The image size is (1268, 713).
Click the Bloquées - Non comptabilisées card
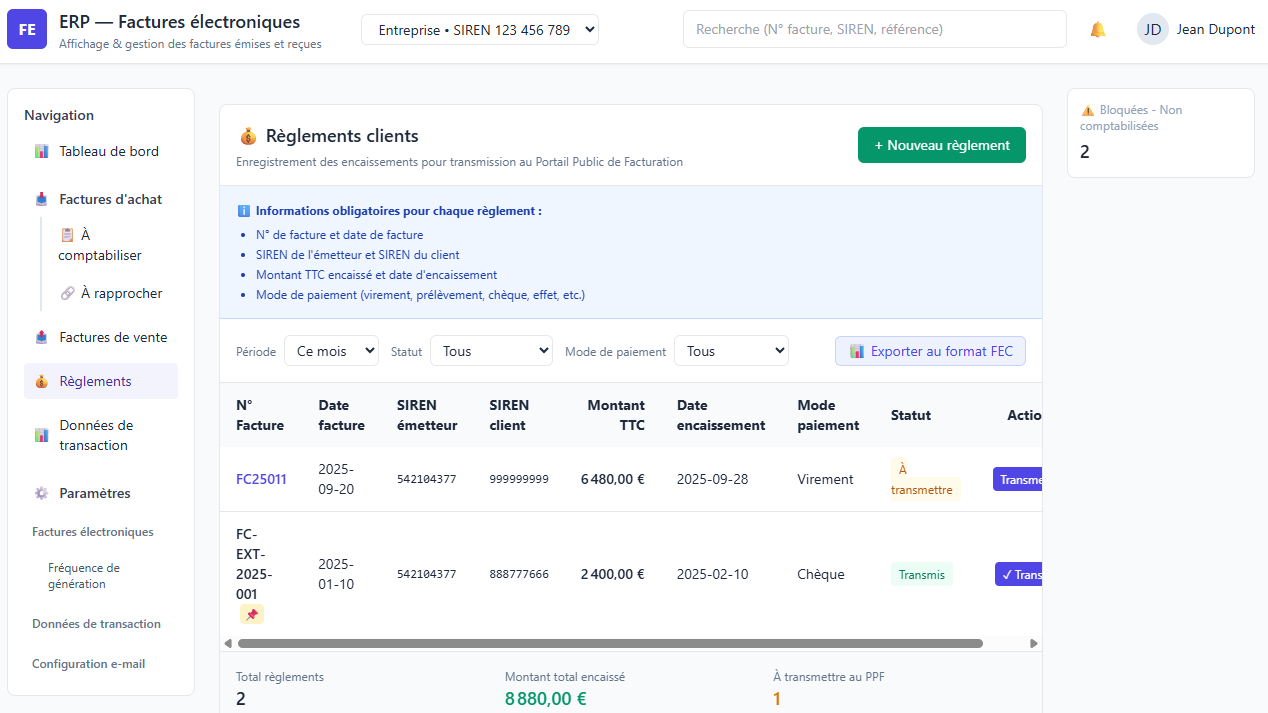(x=1160, y=133)
